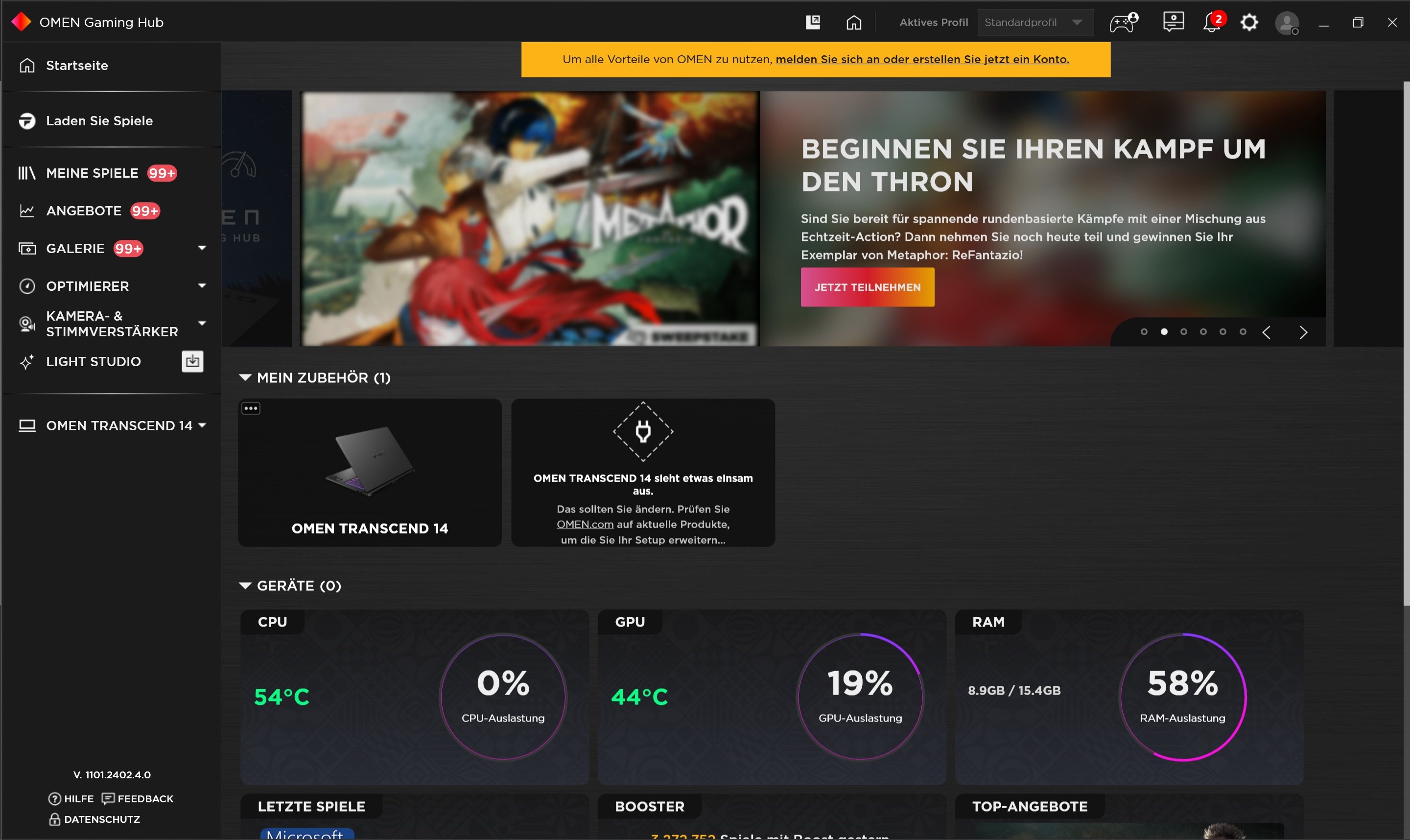Click the Datenschutz lock icon
Image resolution: width=1410 pixels, height=840 pixels.
click(54, 819)
